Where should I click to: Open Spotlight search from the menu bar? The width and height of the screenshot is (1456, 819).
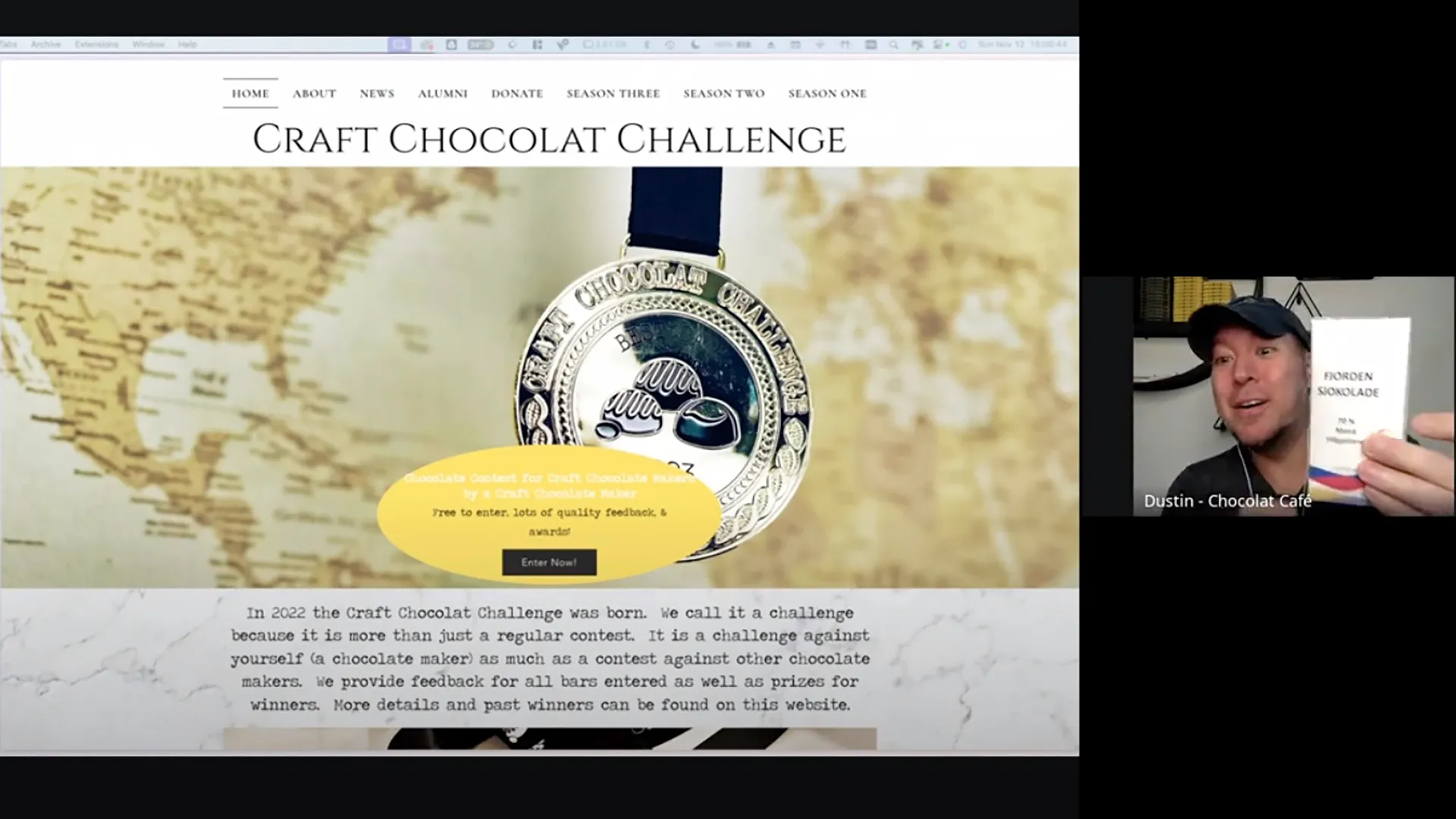tap(893, 44)
